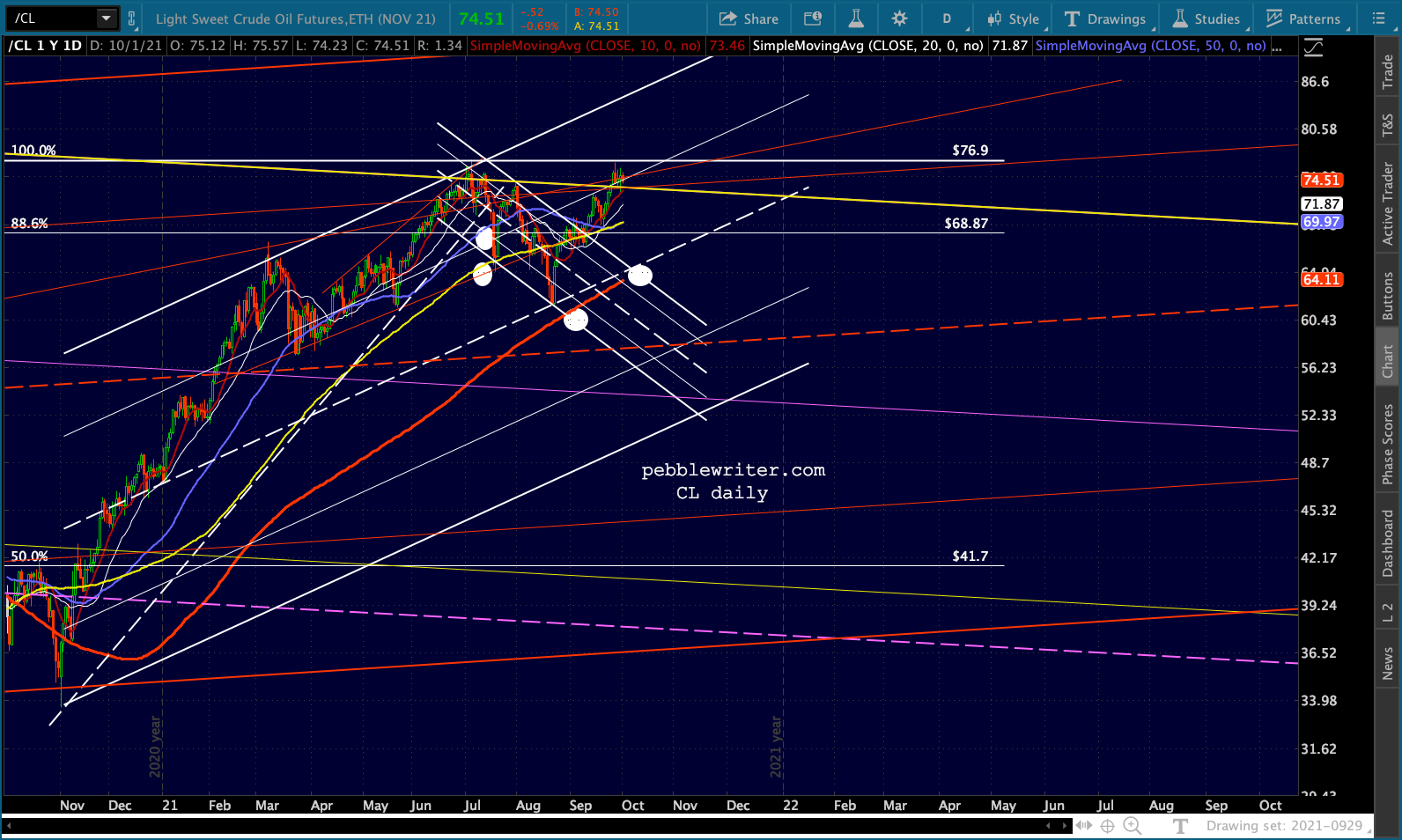Viewport: 1402px width, 840px height.
Task: Click the /CL 1 Y 1D chart title
Action: (x=45, y=46)
